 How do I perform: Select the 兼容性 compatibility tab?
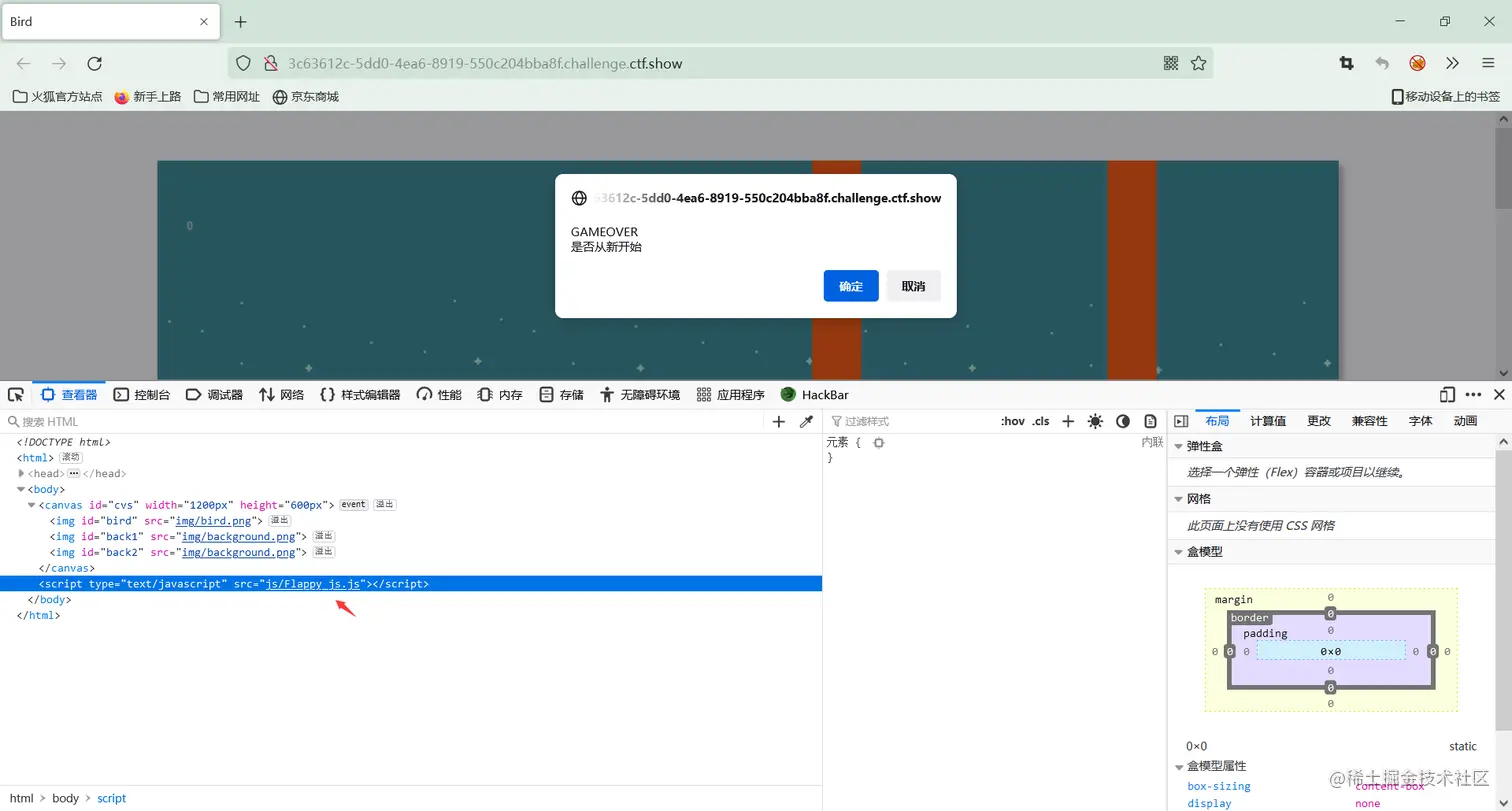[x=1369, y=421]
